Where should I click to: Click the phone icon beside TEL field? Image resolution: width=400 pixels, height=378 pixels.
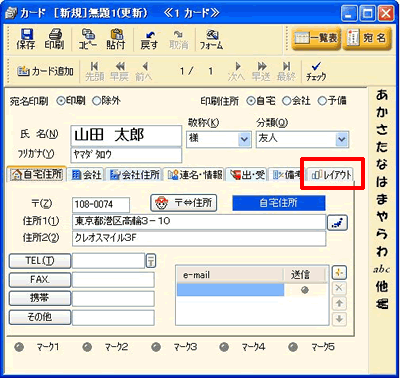coord(151,261)
